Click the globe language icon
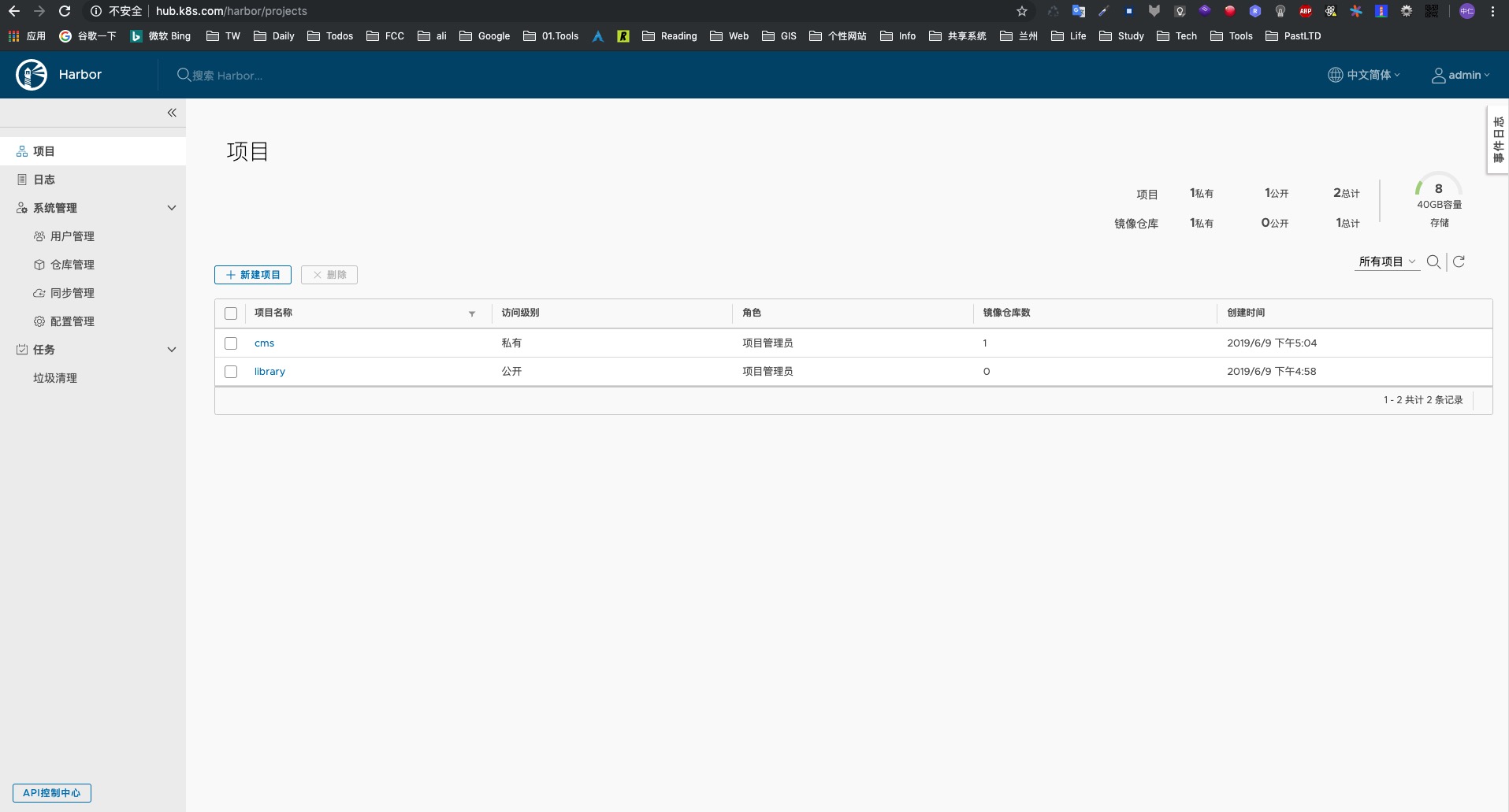1509x812 pixels. click(x=1335, y=75)
